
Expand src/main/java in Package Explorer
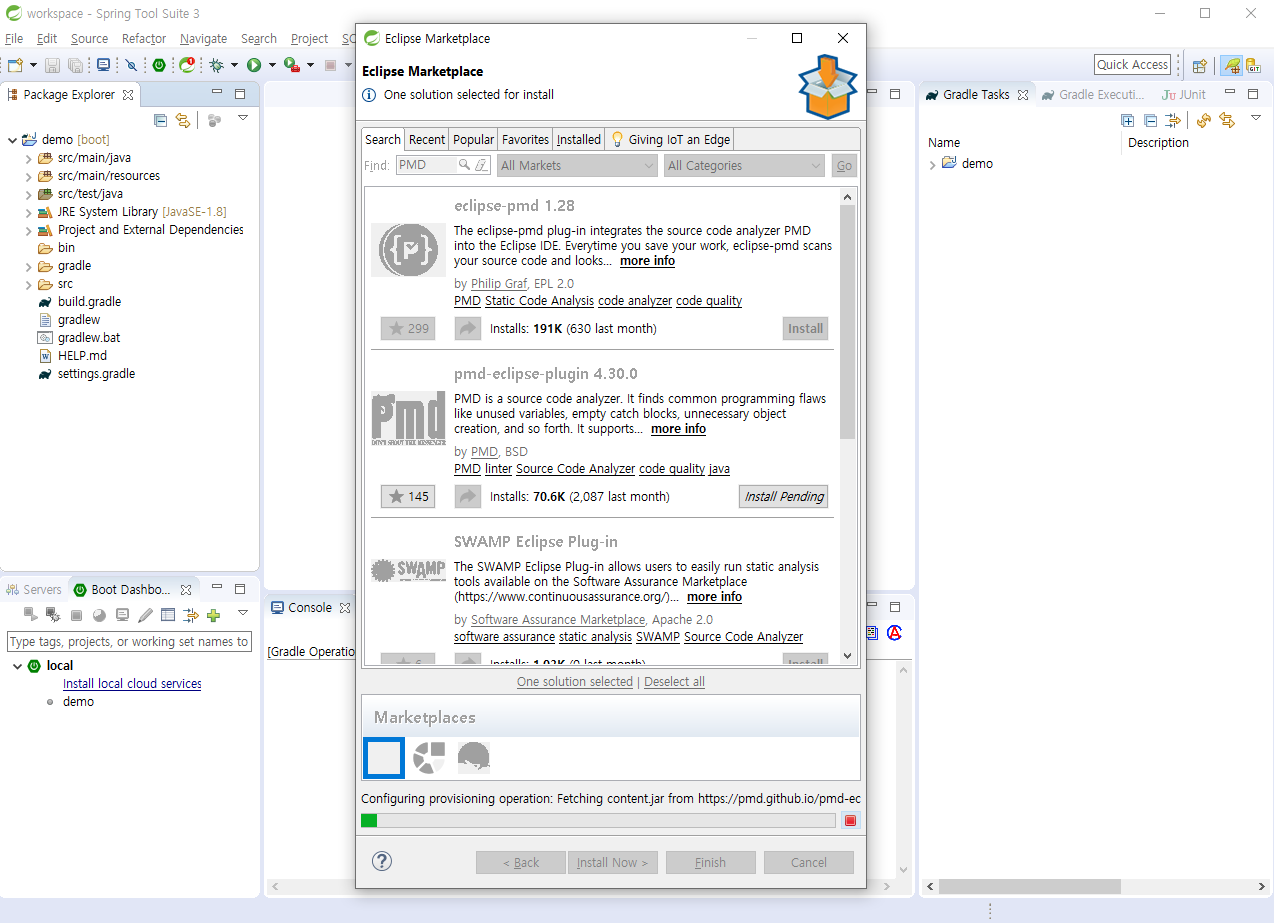coord(29,158)
